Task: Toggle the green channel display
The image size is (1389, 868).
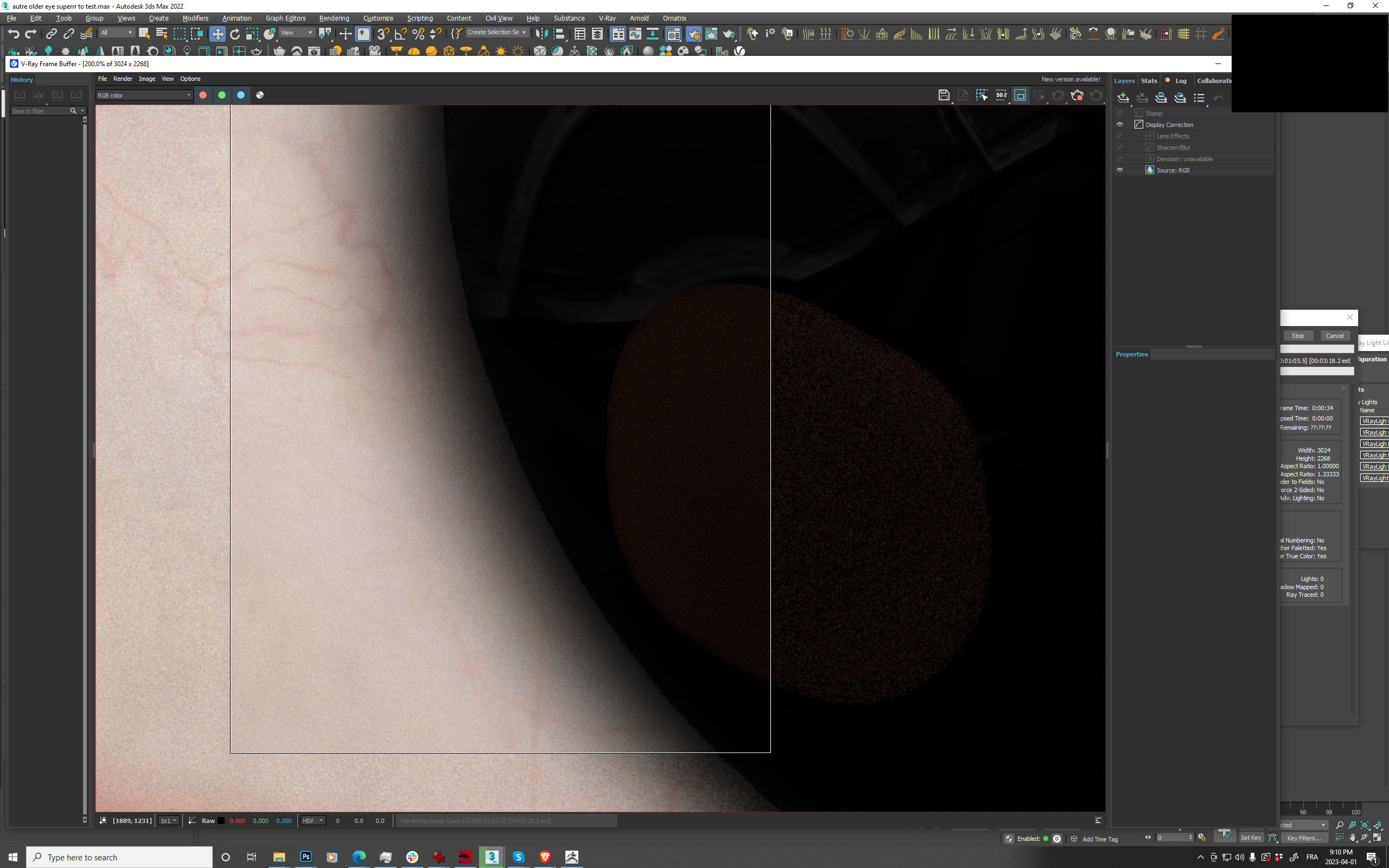Action: [x=221, y=95]
